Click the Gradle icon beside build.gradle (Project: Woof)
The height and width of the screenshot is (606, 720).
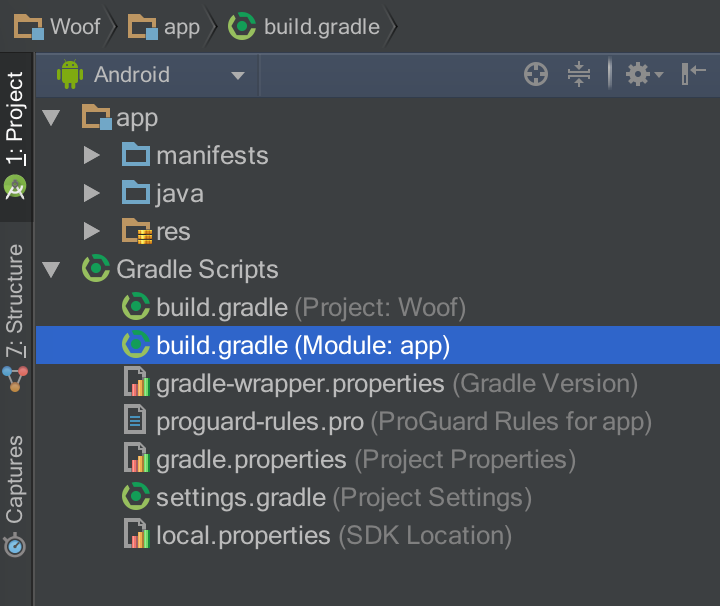click(x=136, y=306)
